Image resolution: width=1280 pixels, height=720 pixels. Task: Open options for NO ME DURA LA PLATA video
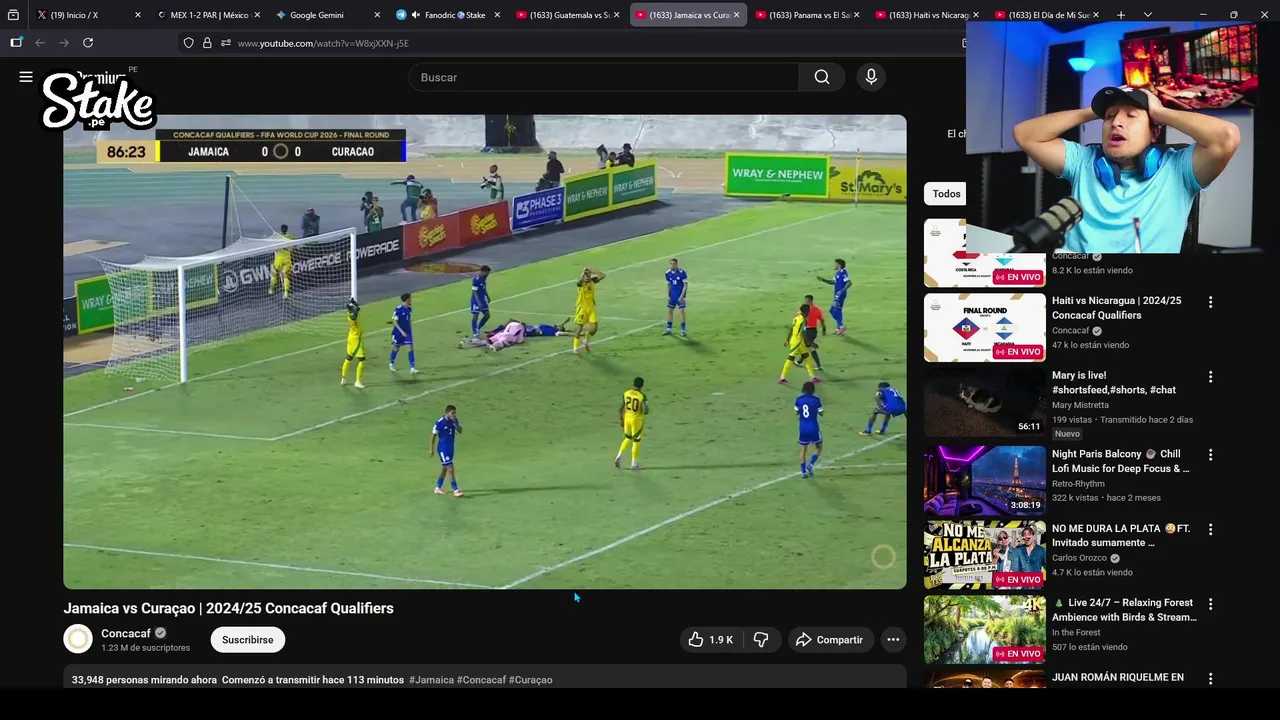[x=1210, y=529]
